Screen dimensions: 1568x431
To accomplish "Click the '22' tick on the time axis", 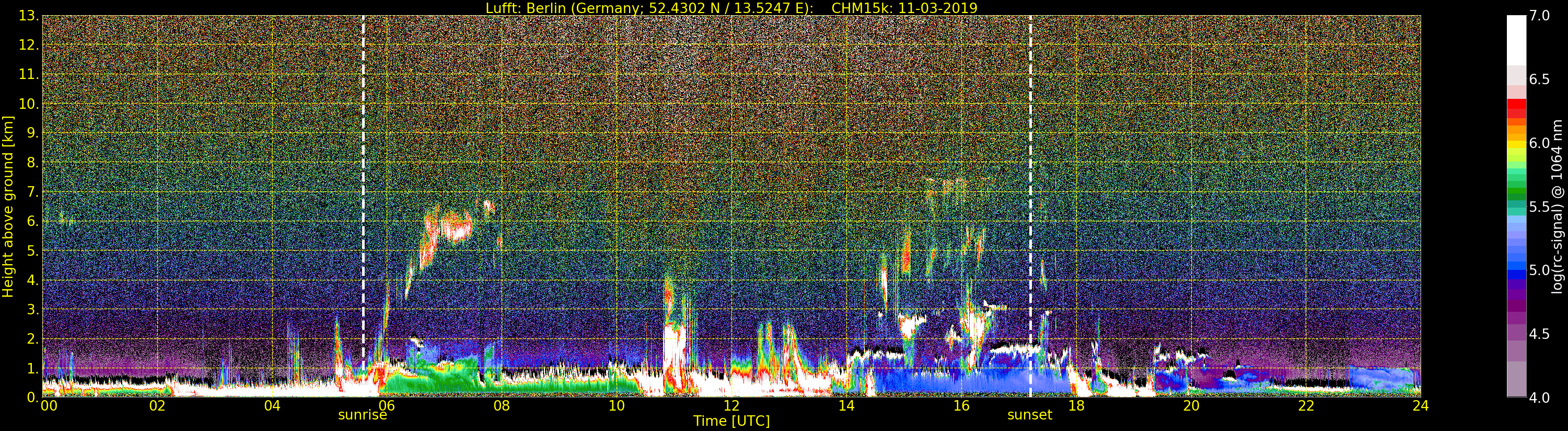I will pyautogui.click(x=1306, y=405).
